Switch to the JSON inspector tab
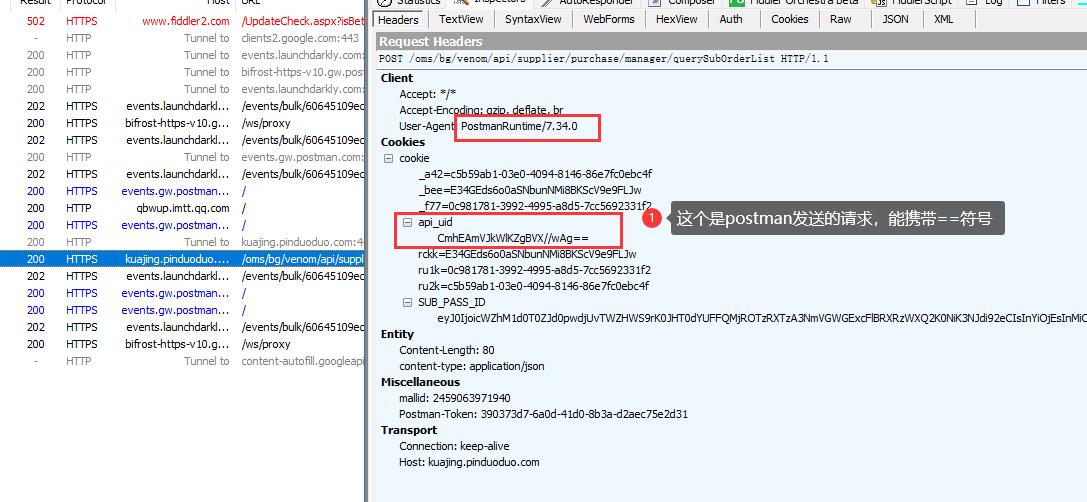The height and width of the screenshot is (502, 1087). coord(895,19)
